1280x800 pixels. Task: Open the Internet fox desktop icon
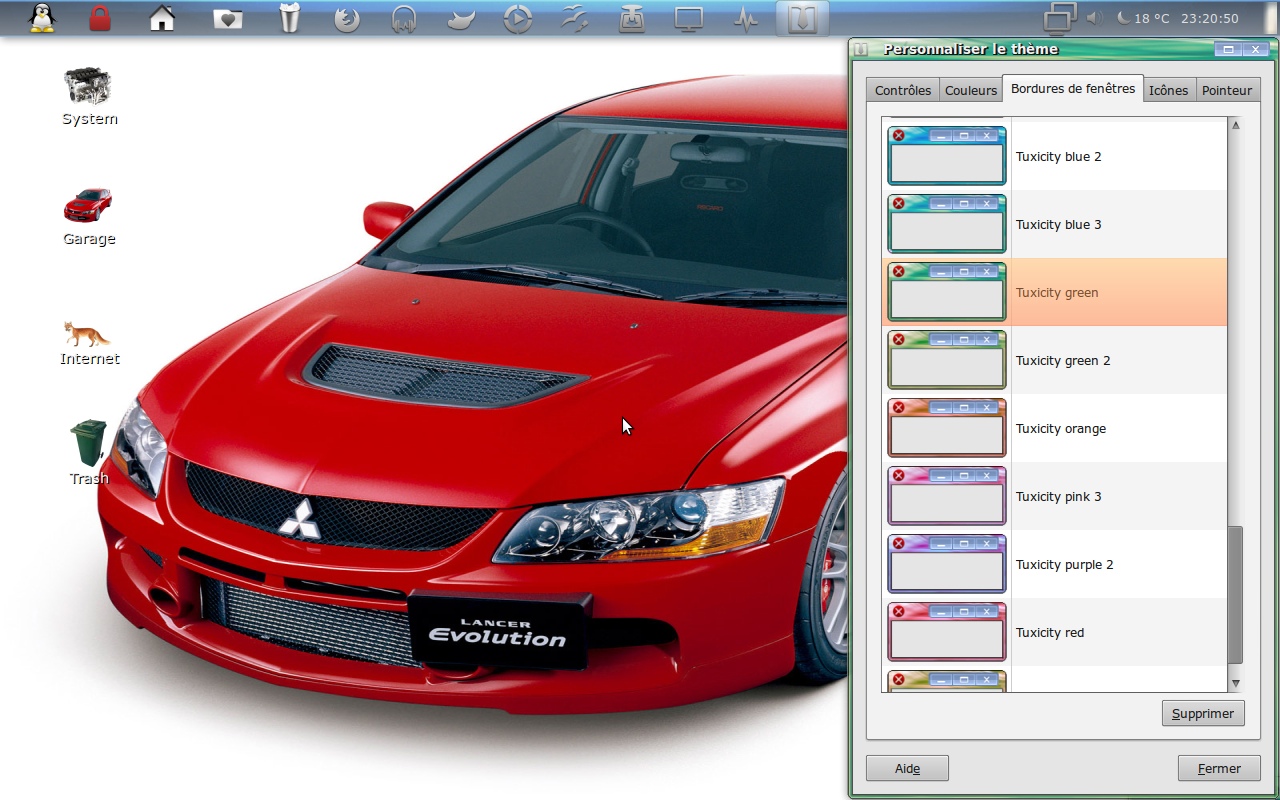[x=89, y=343]
